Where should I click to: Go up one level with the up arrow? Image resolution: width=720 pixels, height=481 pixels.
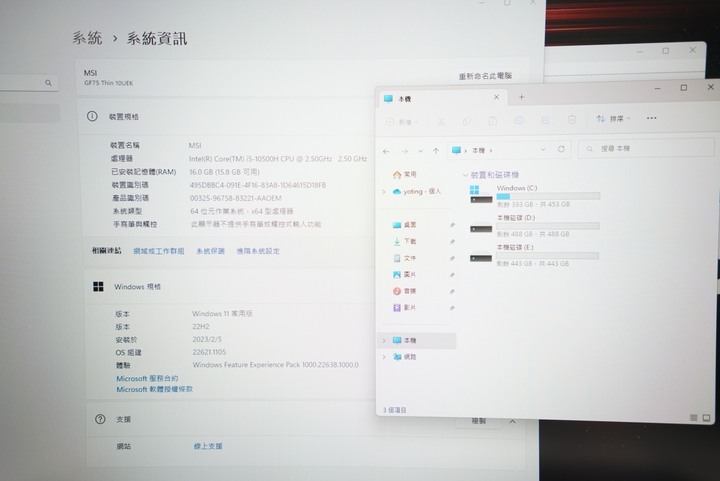coord(436,151)
